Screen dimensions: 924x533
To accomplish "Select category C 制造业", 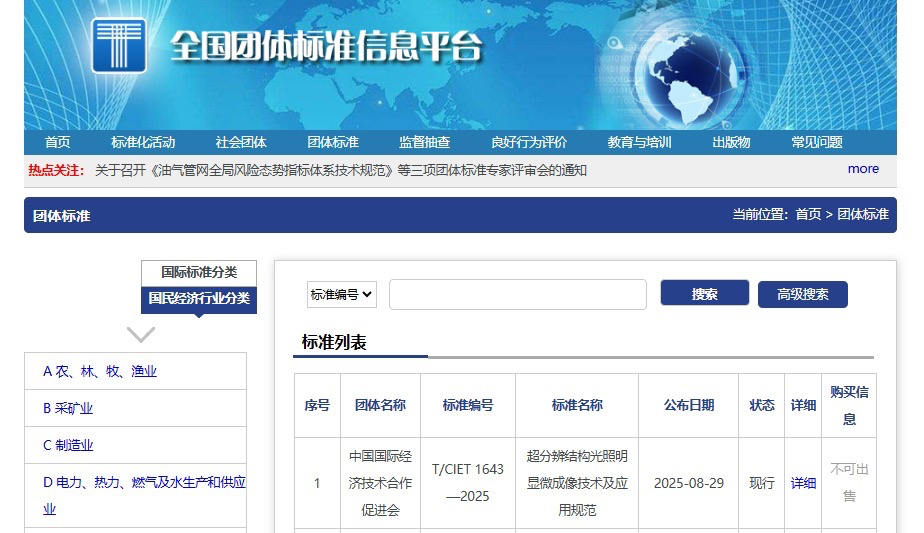I will click(68, 445).
